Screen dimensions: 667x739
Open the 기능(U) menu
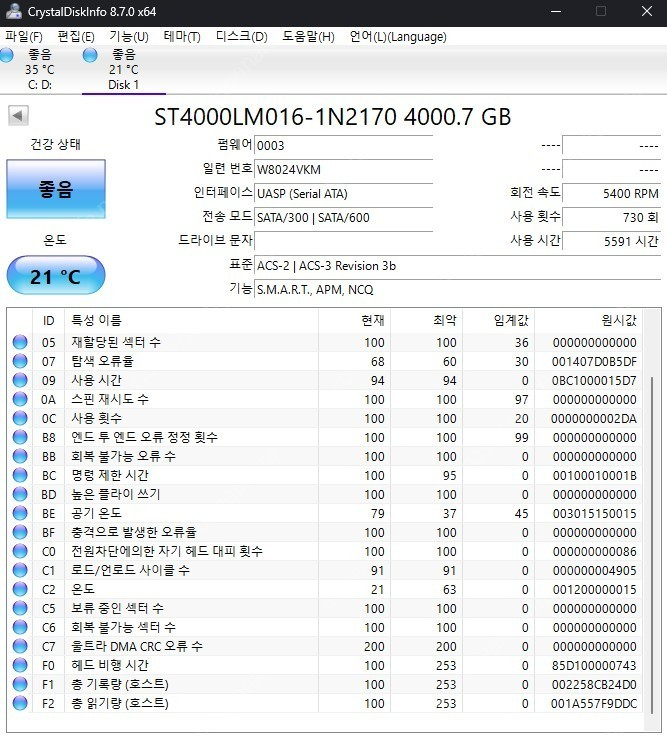click(x=129, y=37)
